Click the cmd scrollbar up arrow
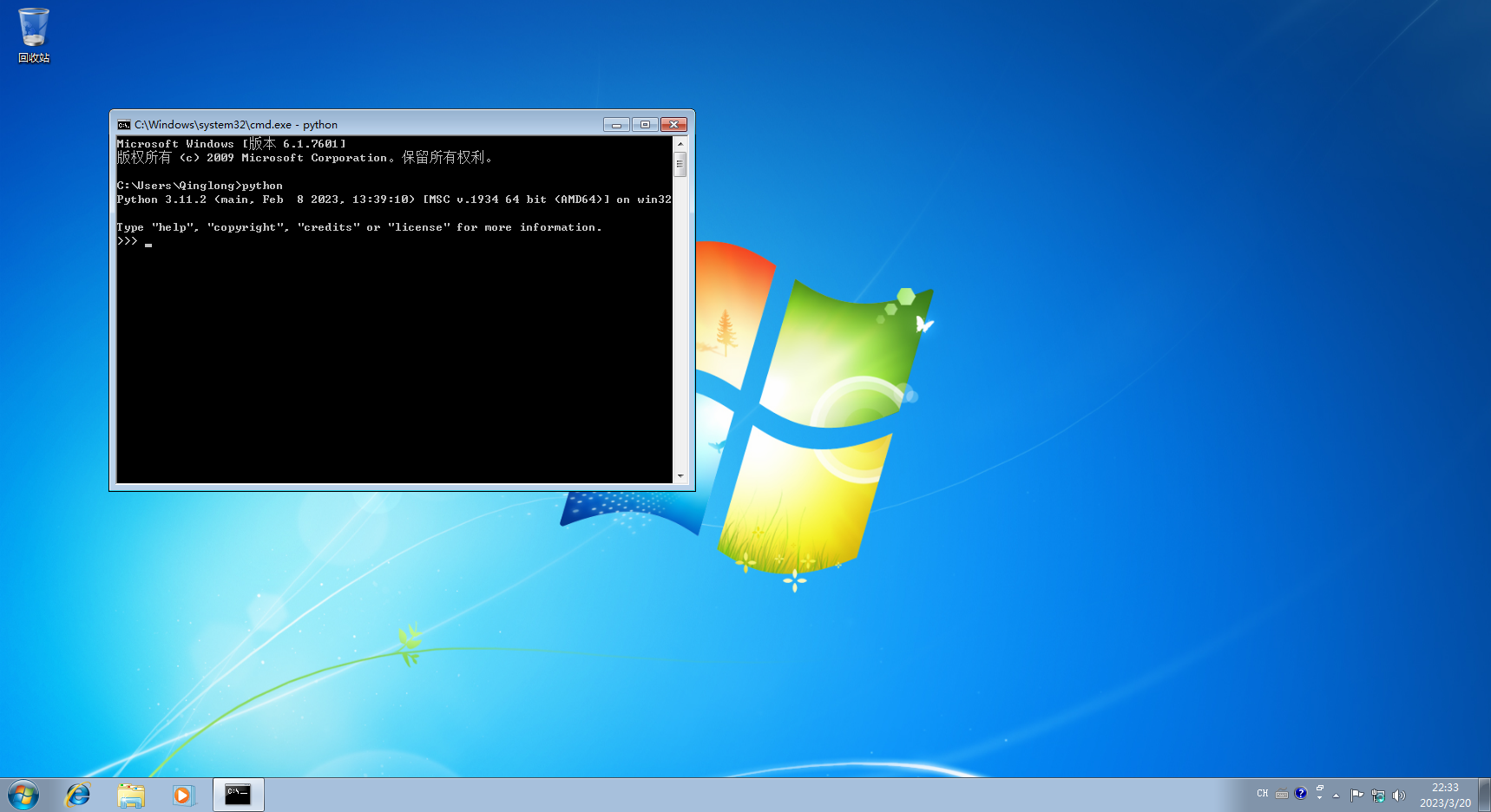1491x812 pixels. coord(680,143)
